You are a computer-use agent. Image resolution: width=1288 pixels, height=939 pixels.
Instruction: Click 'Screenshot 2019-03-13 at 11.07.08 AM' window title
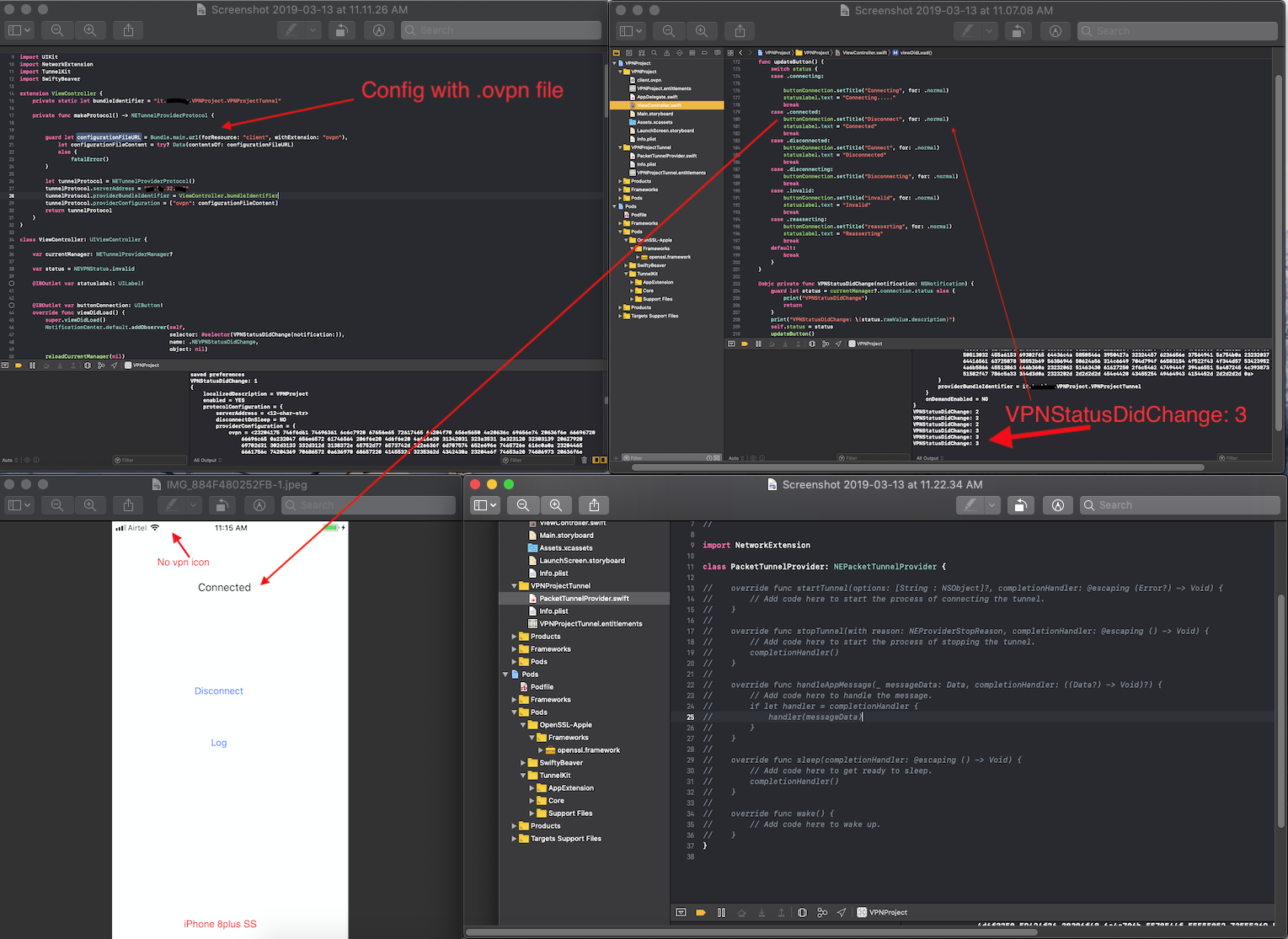coord(954,11)
